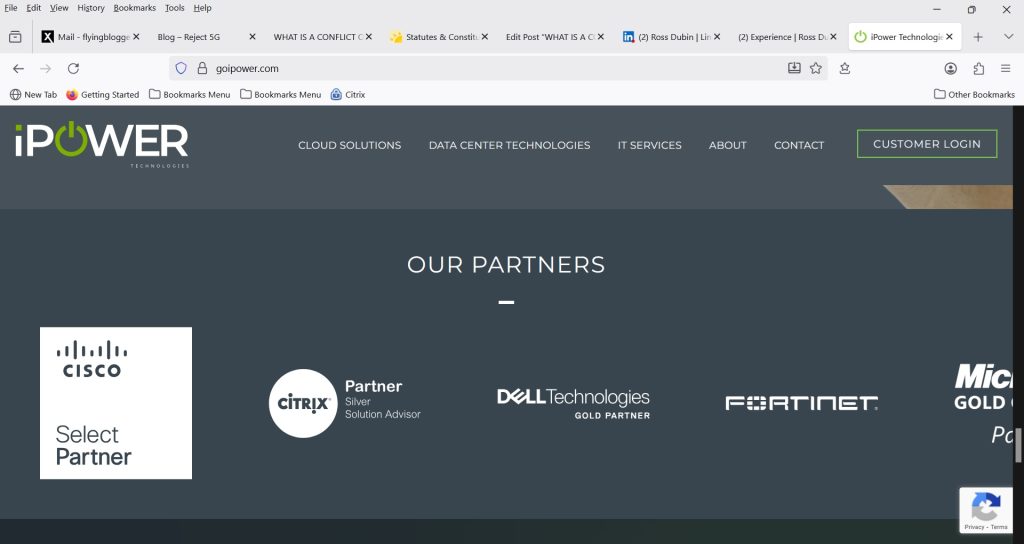The width and height of the screenshot is (1024, 544).
Task: Open the hamburger application menu
Action: (1006, 69)
